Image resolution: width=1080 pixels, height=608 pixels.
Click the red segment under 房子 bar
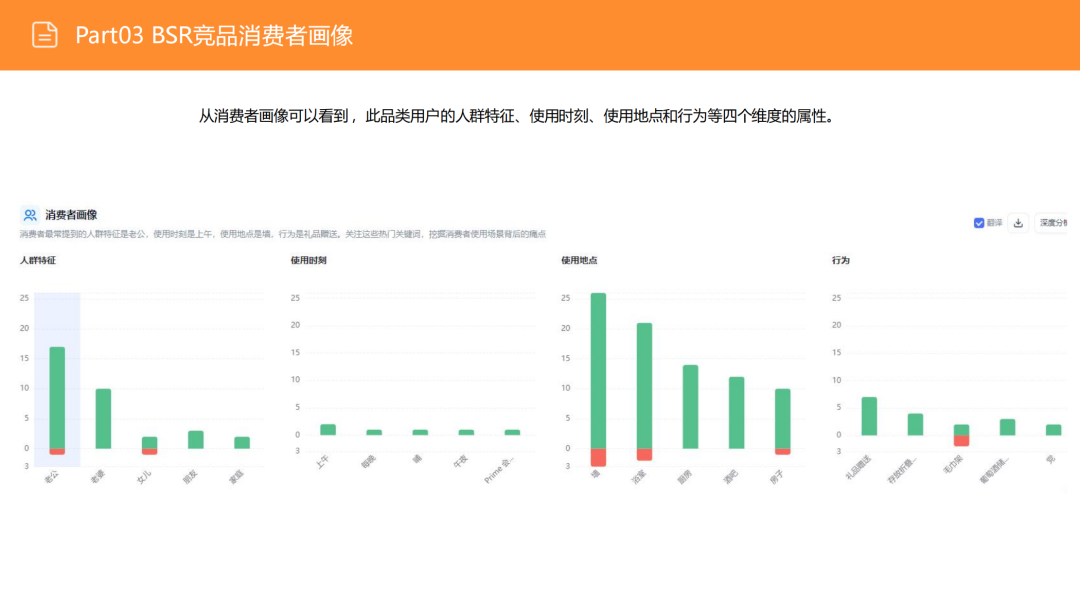[x=782, y=452]
